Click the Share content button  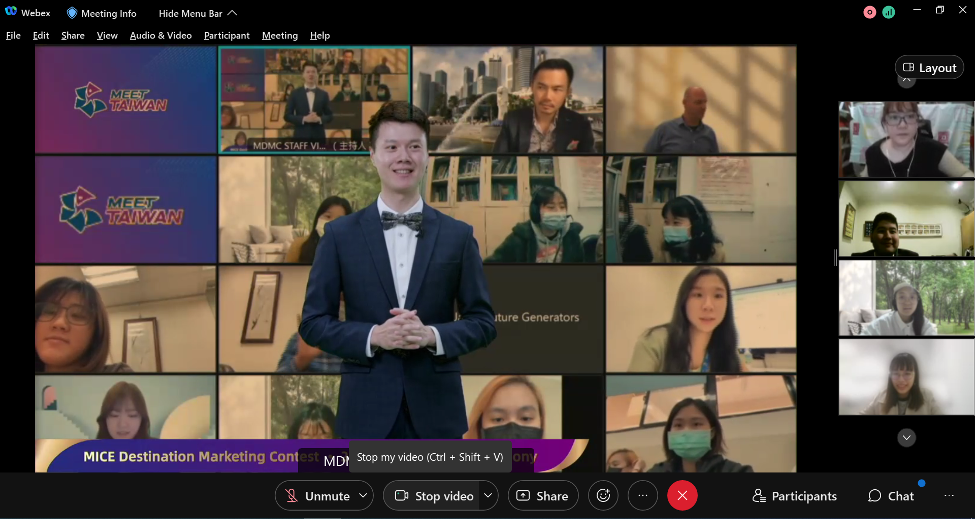tap(541, 496)
